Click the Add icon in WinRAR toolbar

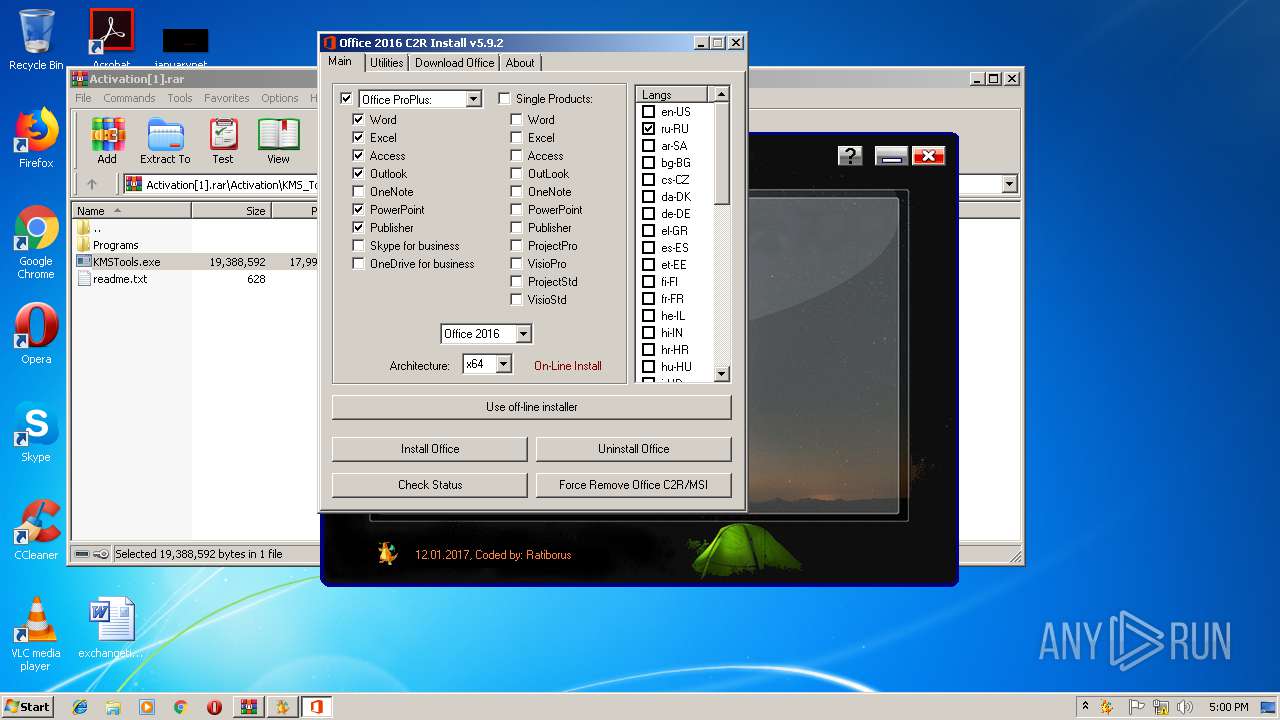[107, 140]
